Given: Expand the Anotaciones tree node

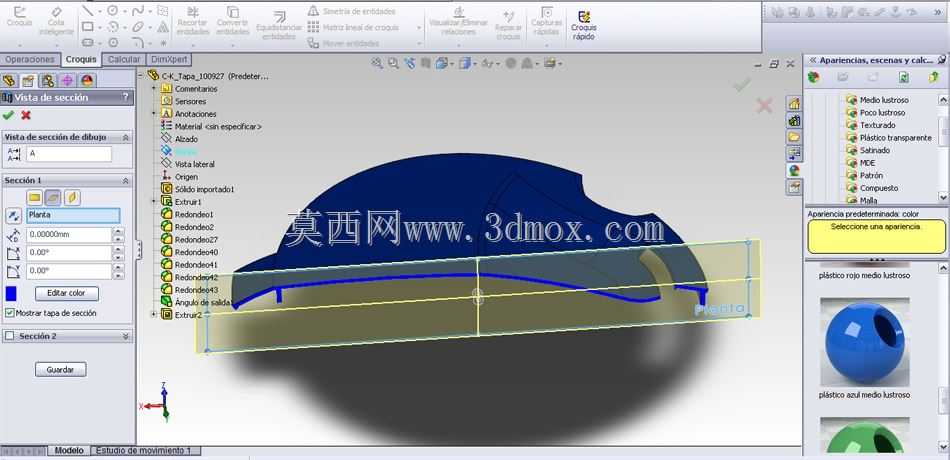Looking at the screenshot, I should point(154,113).
